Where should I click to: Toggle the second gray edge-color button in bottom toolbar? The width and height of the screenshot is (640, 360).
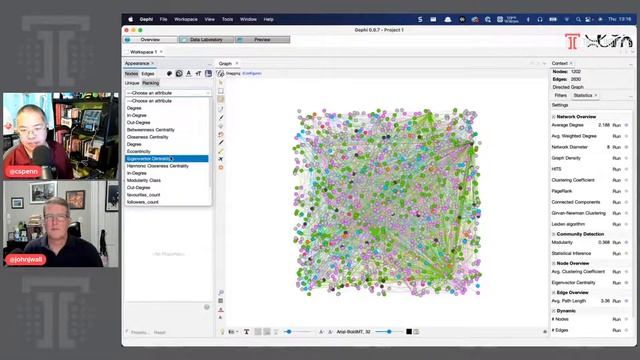coord(267,332)
